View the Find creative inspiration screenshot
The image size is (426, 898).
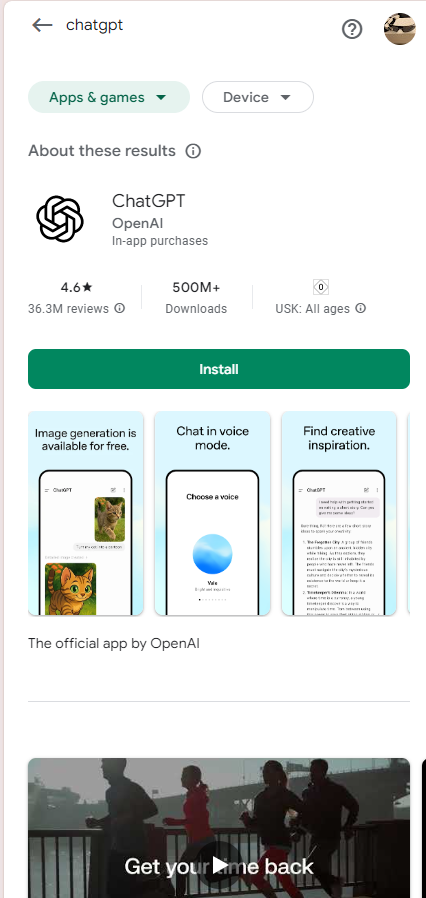[339, 513]
